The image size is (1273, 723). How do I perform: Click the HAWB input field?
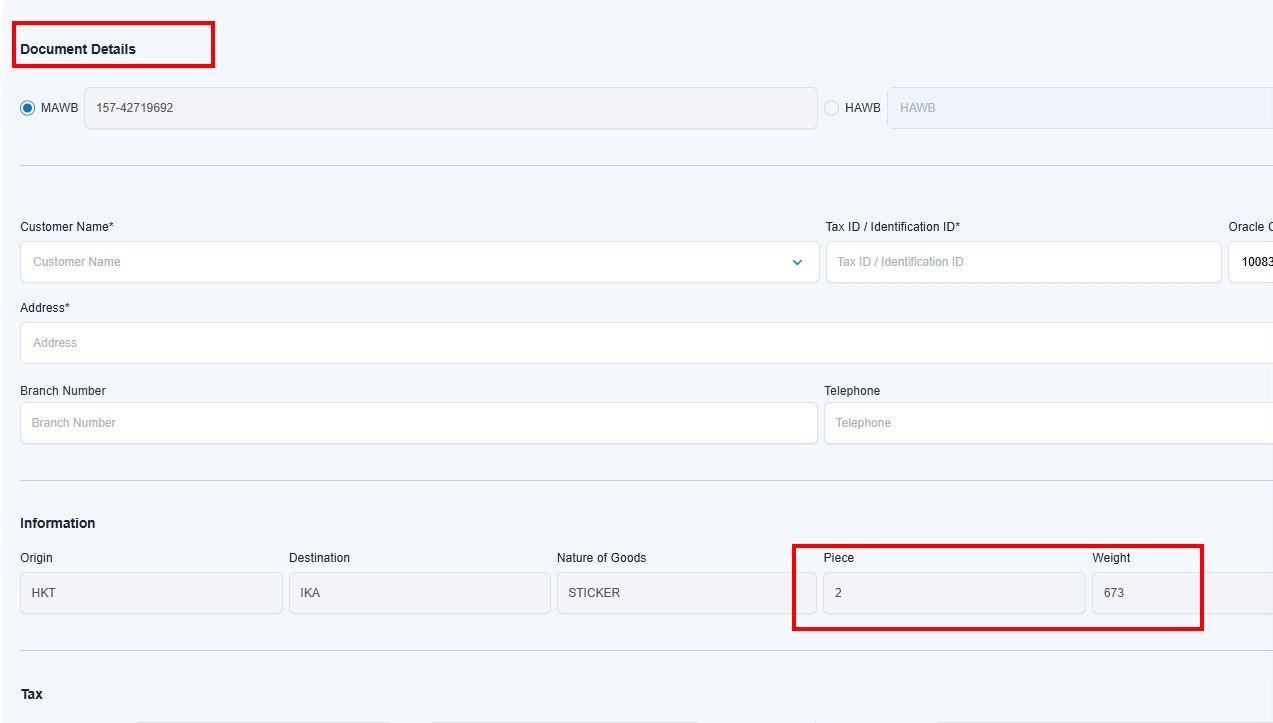(x=1078, y=108)
